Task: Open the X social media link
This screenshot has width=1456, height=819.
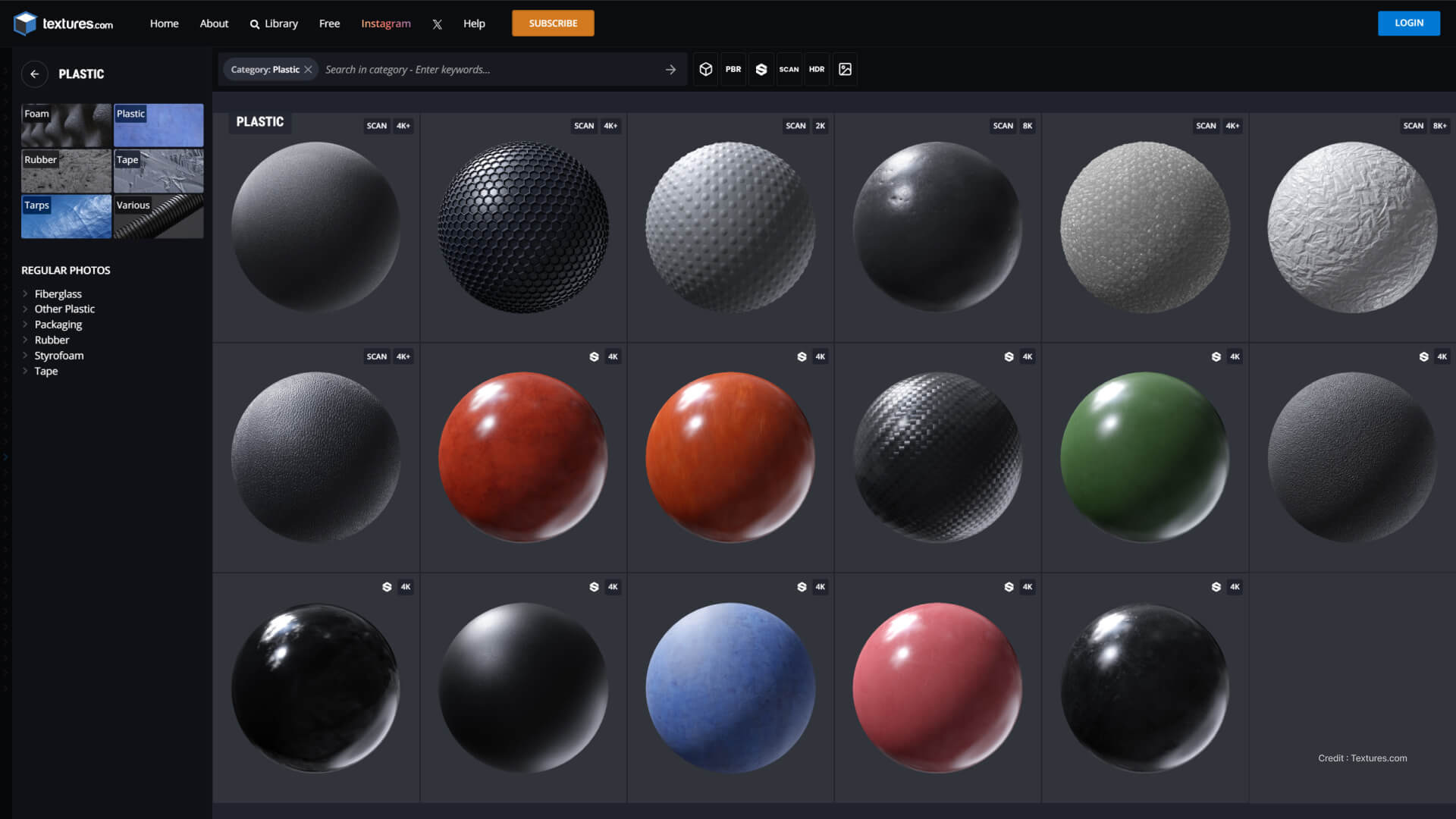Action: pos(437,24)
